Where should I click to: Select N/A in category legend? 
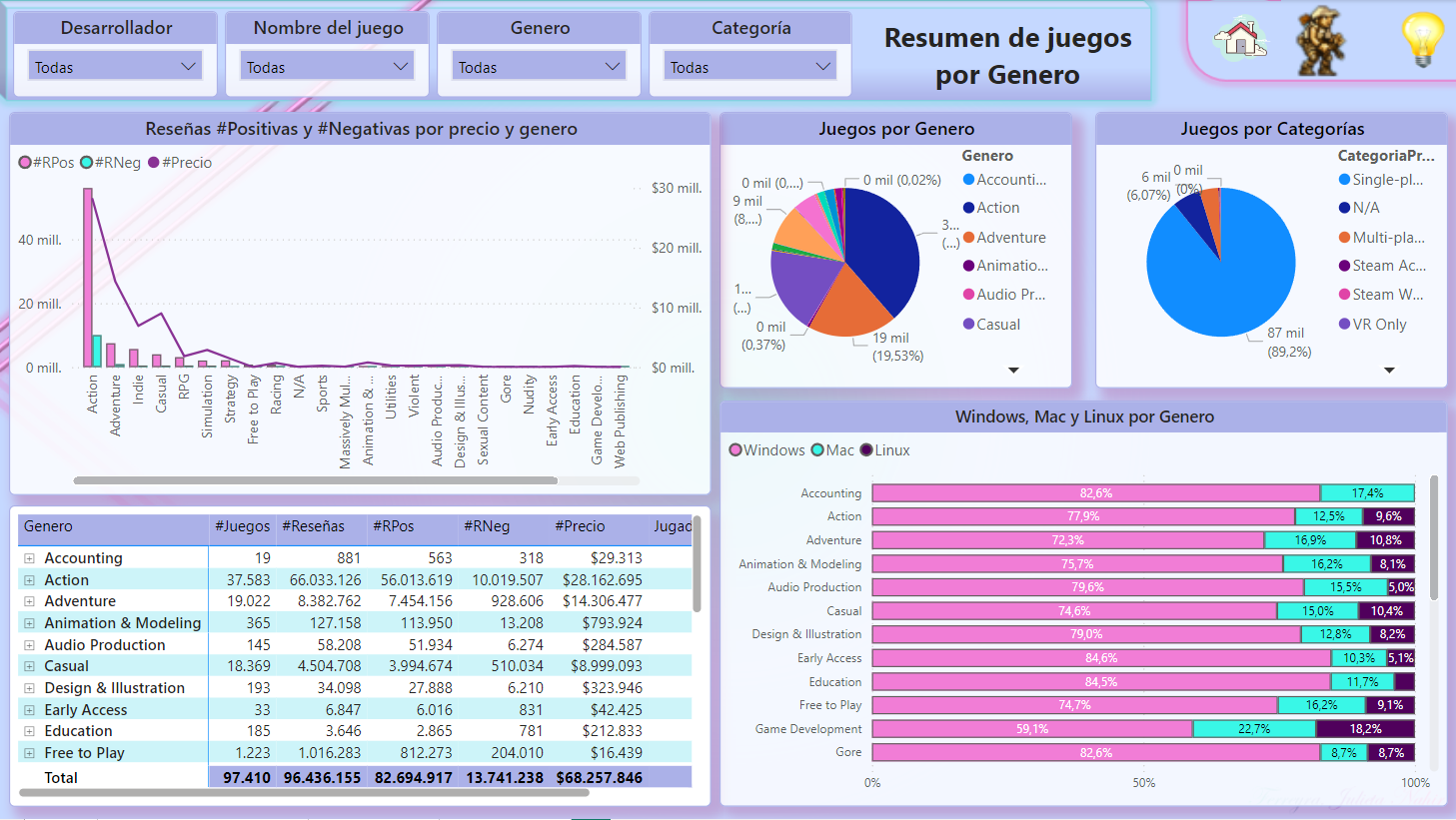tap(1359, 208)
